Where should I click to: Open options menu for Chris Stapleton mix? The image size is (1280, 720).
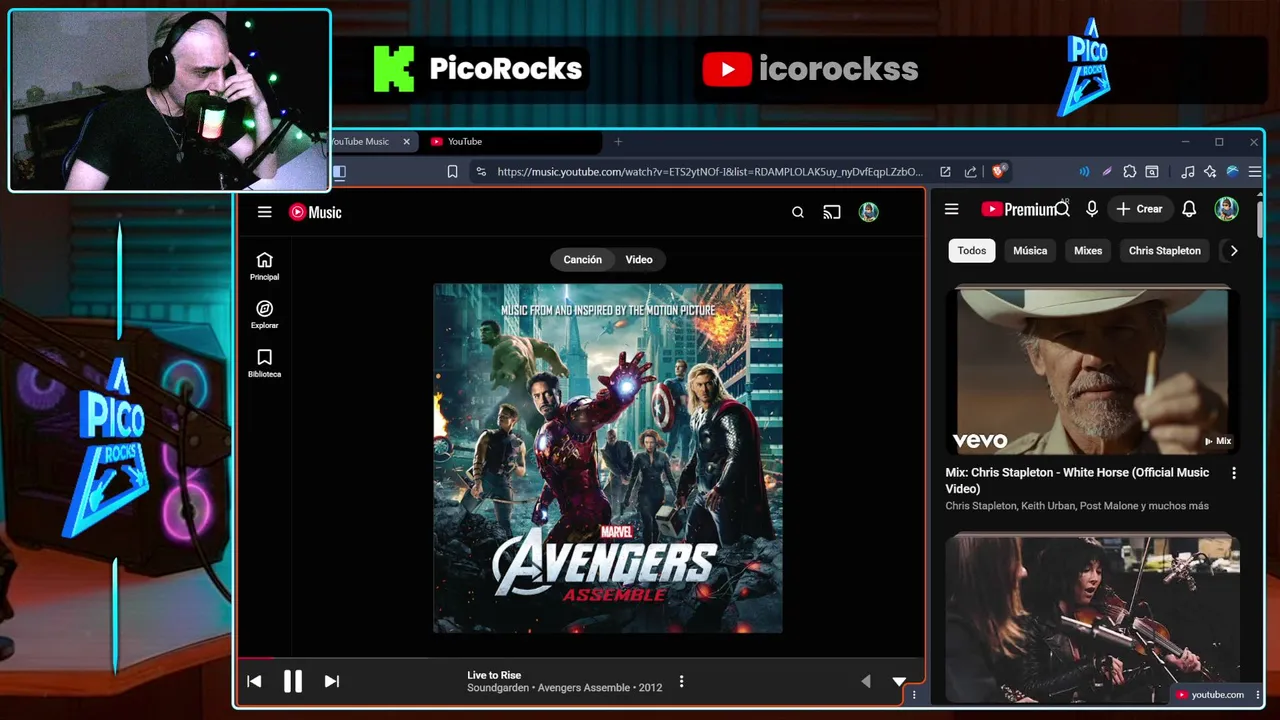[1233, 473]
